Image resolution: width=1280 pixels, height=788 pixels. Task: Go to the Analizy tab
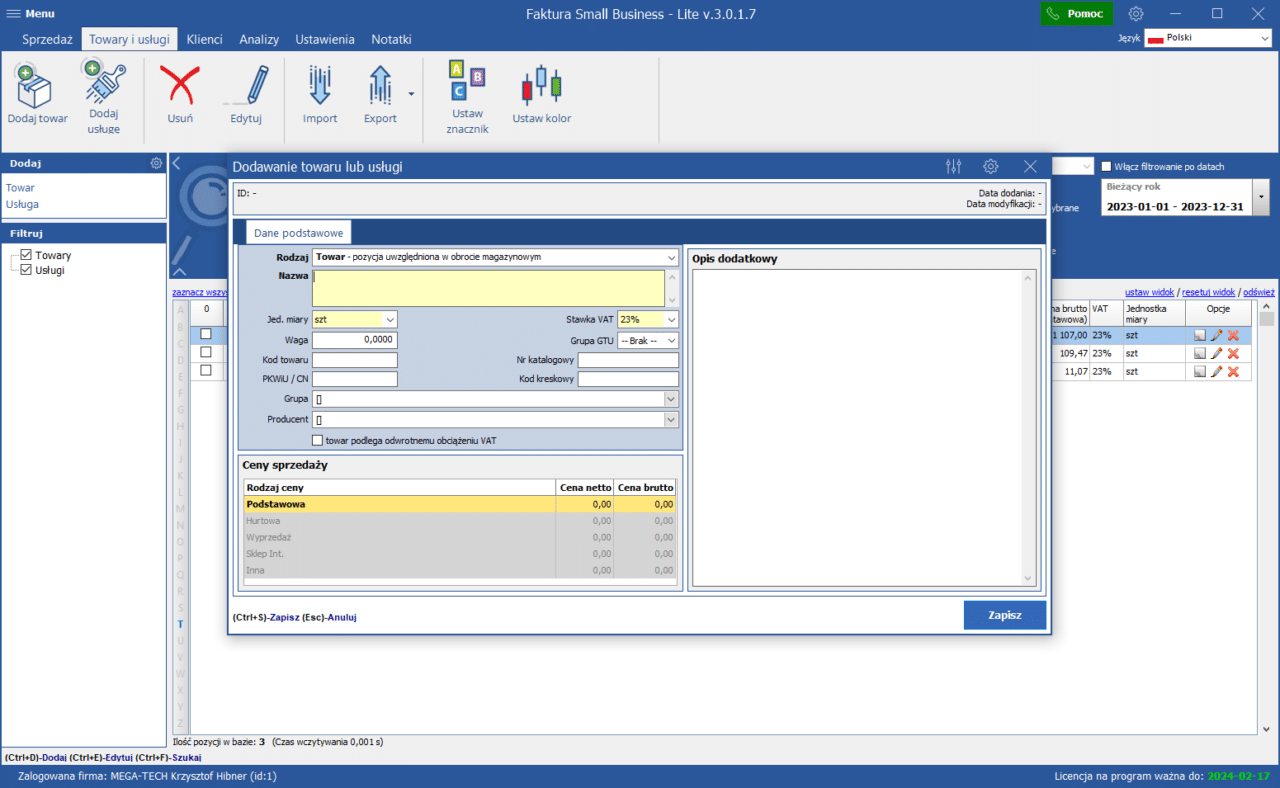(x=259, y=39)
